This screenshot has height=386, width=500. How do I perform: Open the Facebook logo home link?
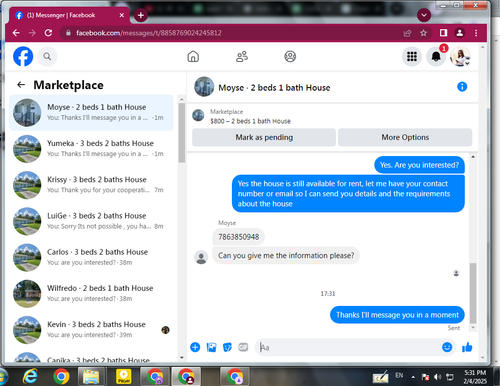pyautogui.click(x=23, y=56)
